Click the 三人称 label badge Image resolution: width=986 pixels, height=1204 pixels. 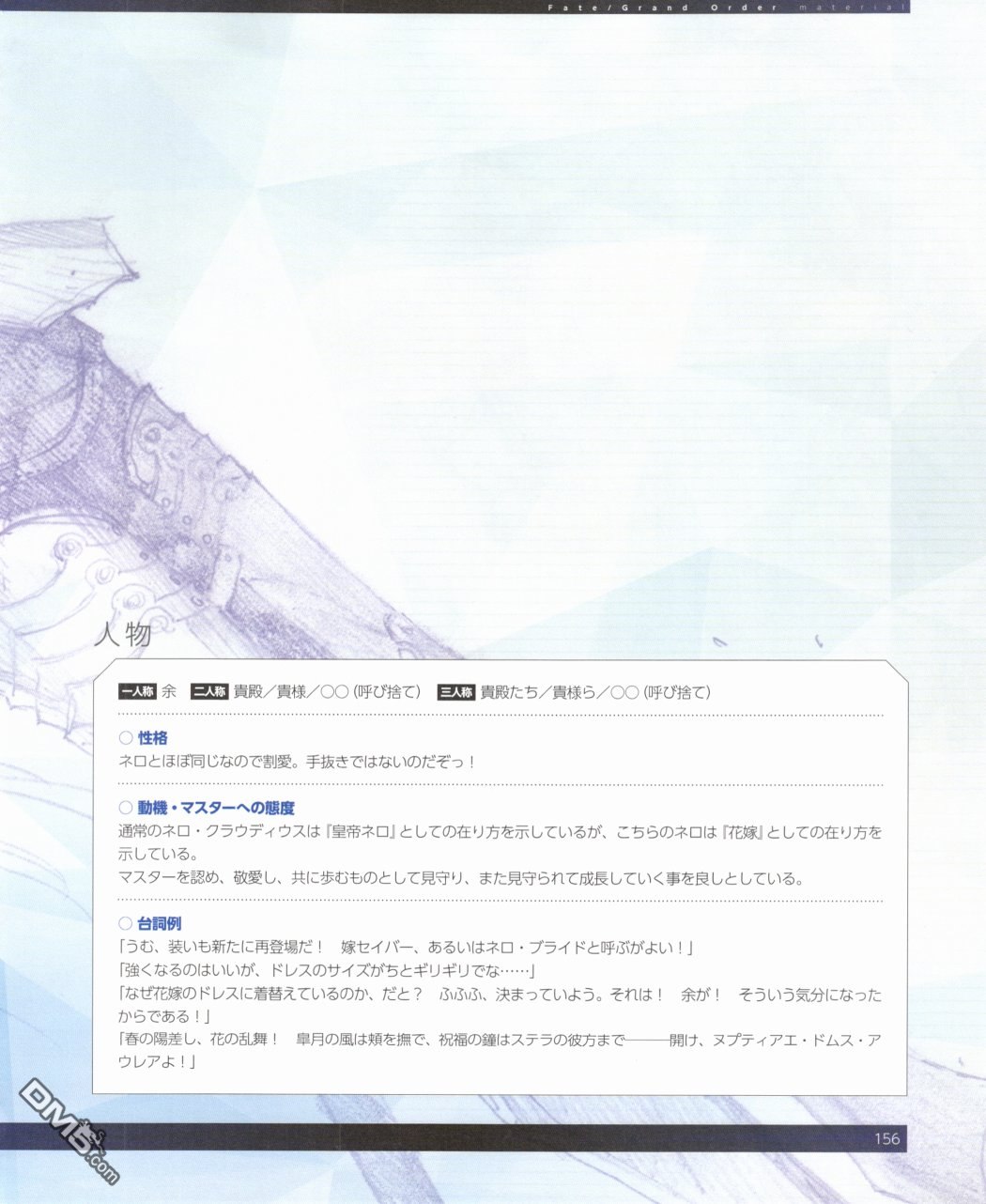(x=456, y=692)
